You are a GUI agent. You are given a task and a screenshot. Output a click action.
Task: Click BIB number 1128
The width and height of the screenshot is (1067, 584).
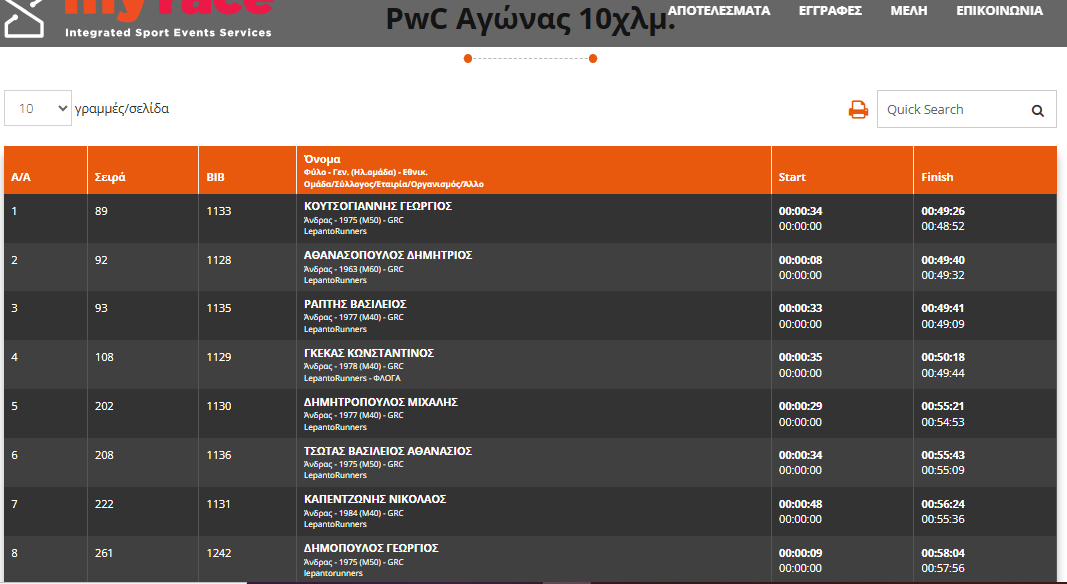point(218,260)
